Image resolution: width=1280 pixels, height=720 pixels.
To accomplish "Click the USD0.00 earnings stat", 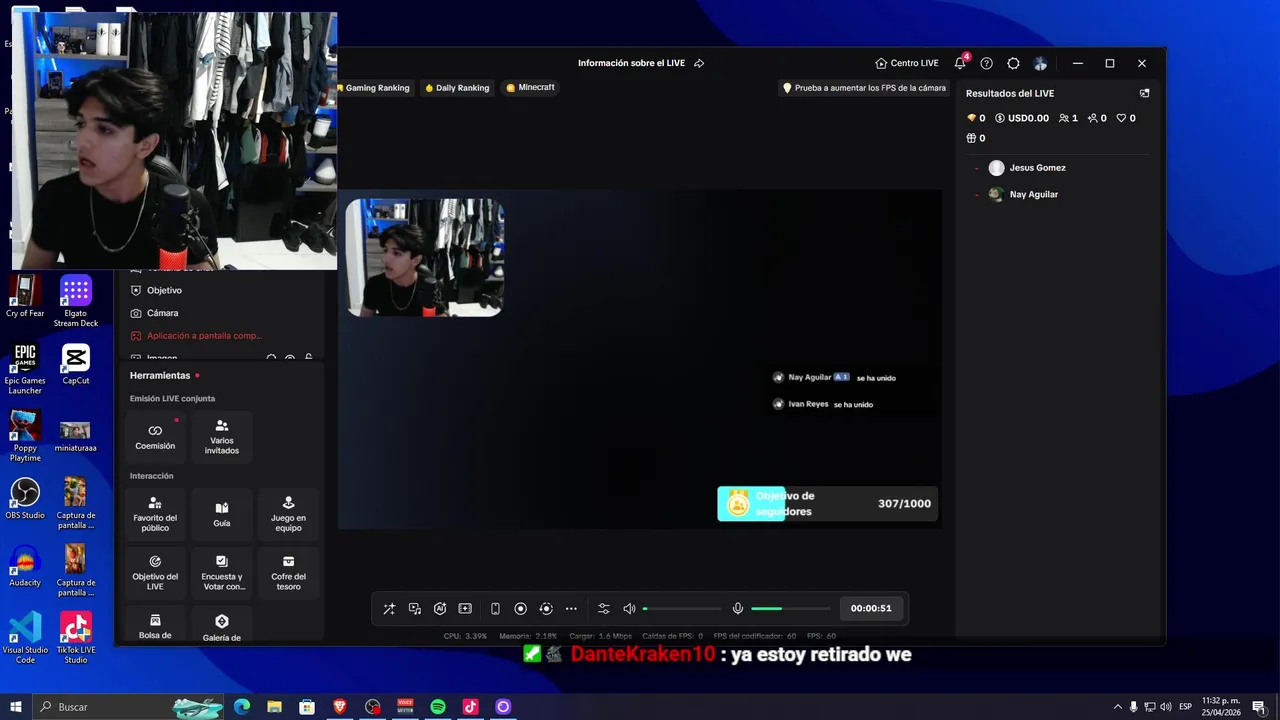I will (x=1022, y=118).
